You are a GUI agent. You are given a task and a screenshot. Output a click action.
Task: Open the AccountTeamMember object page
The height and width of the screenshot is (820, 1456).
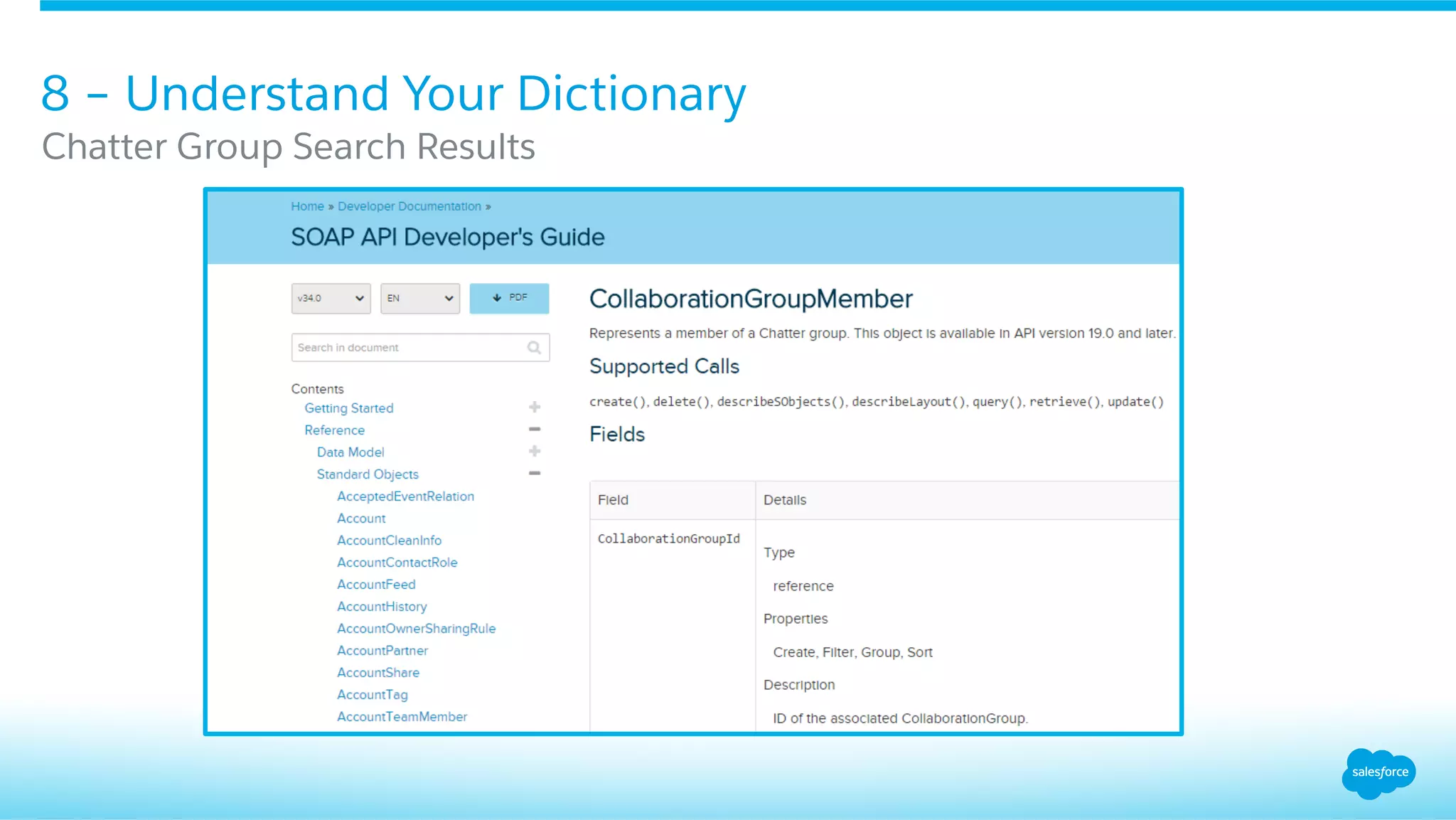pos(402,717)
